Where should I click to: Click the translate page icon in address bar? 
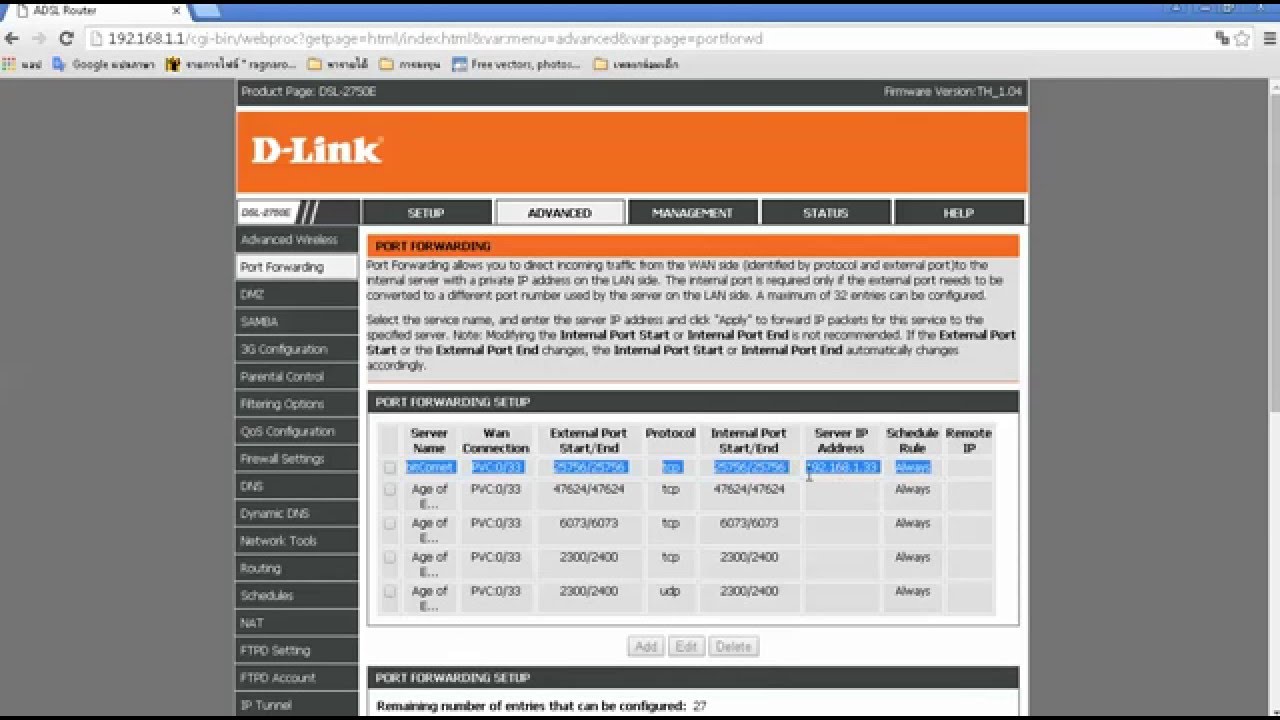1223,38
